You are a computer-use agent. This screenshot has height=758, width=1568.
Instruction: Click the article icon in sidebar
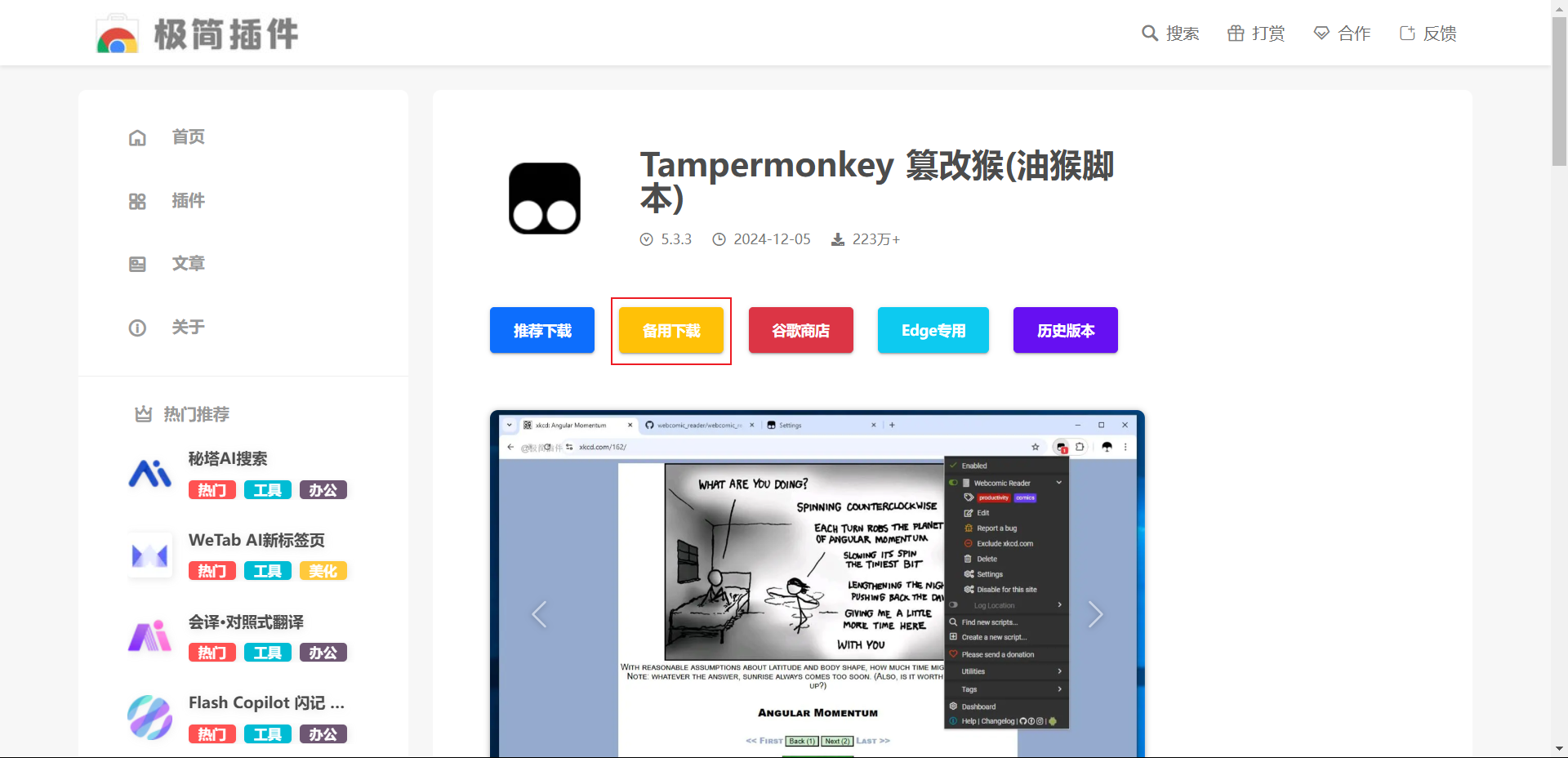[x=137, y=264]
